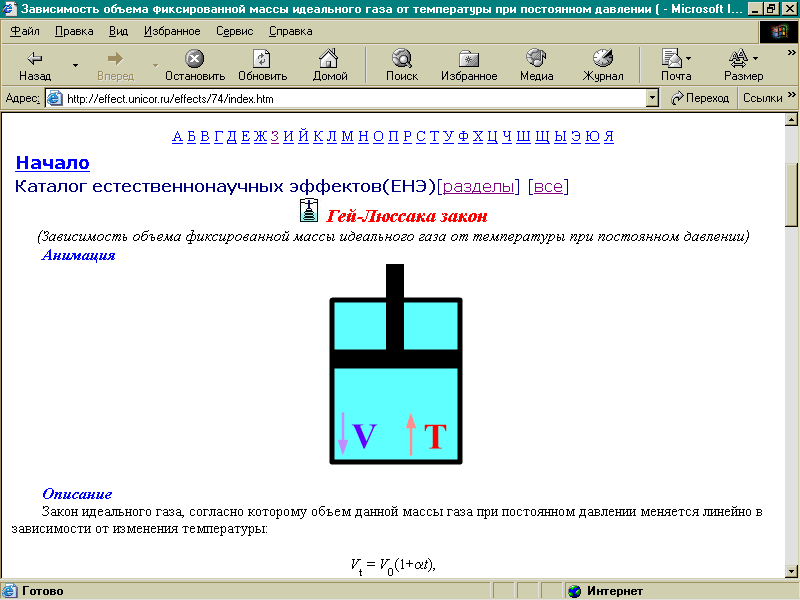
Task: Click alphabet letter А link
Action: pos(177,136)
